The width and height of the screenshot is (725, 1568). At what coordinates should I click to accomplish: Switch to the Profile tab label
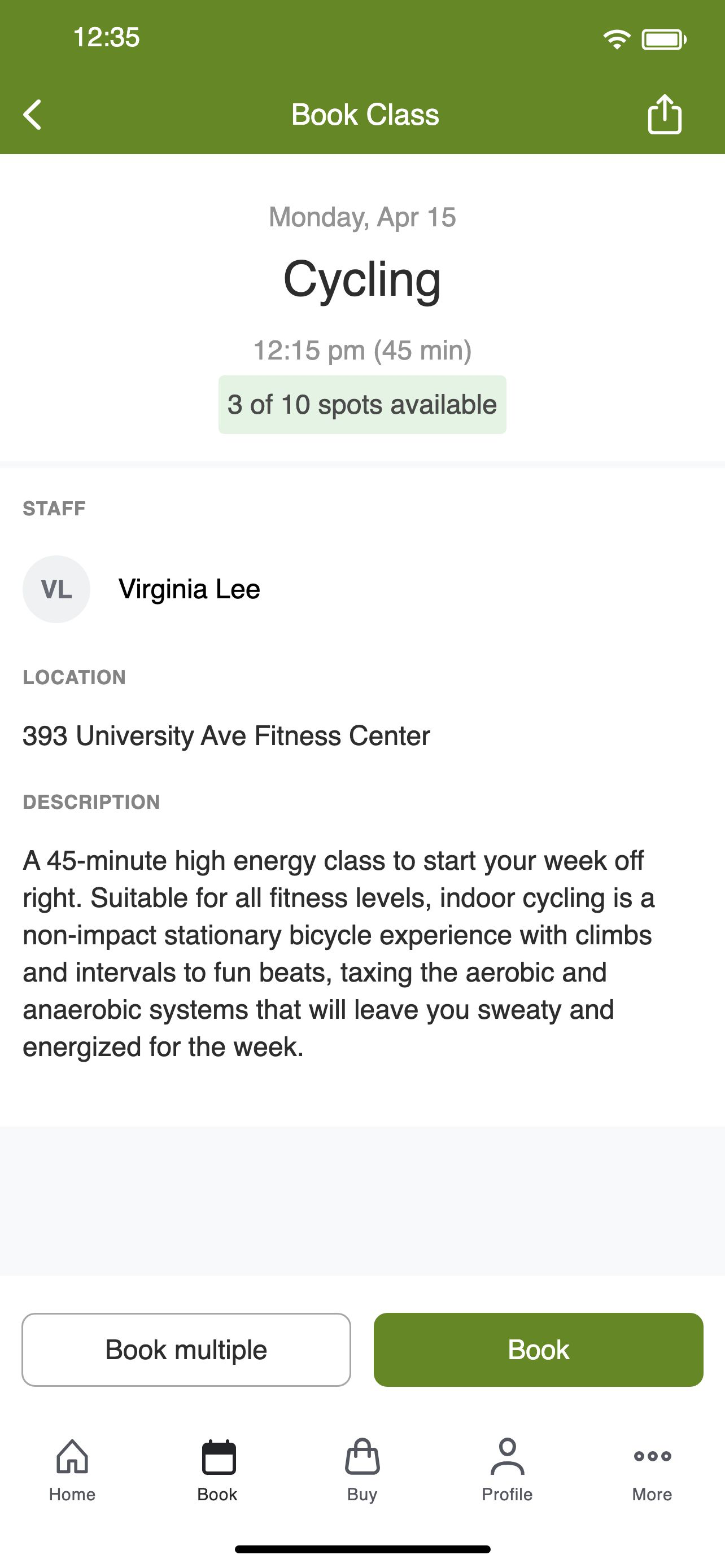click(x=507, y=1495)
